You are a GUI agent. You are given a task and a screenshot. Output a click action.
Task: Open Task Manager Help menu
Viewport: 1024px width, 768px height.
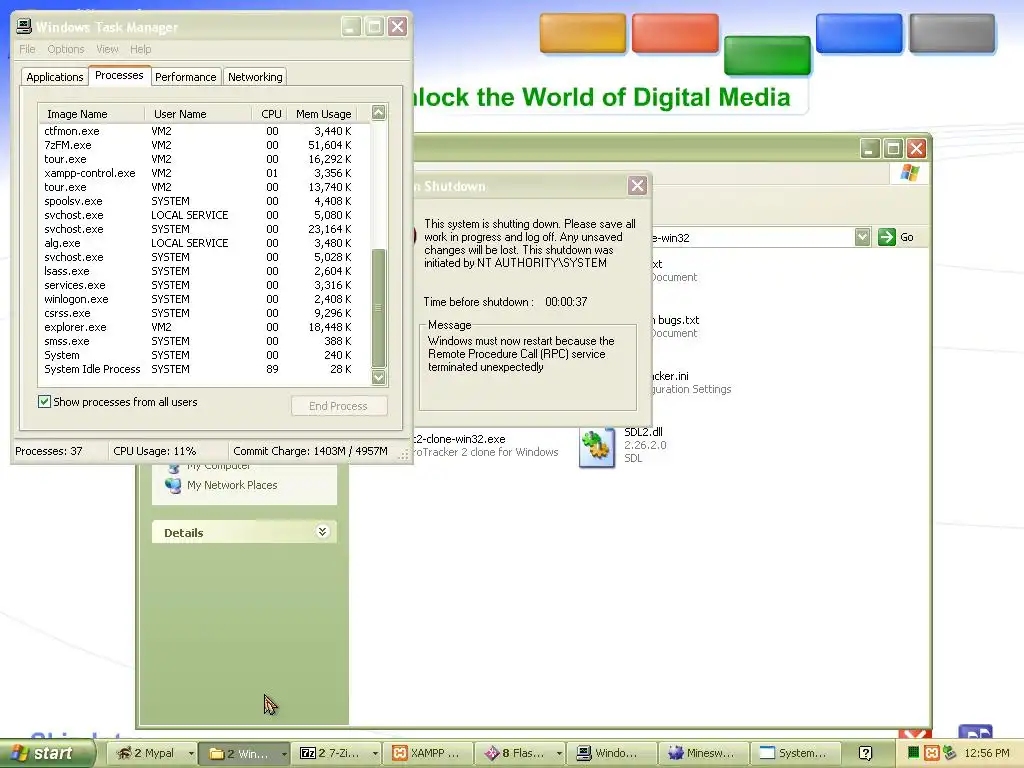(x=140, y=49)
